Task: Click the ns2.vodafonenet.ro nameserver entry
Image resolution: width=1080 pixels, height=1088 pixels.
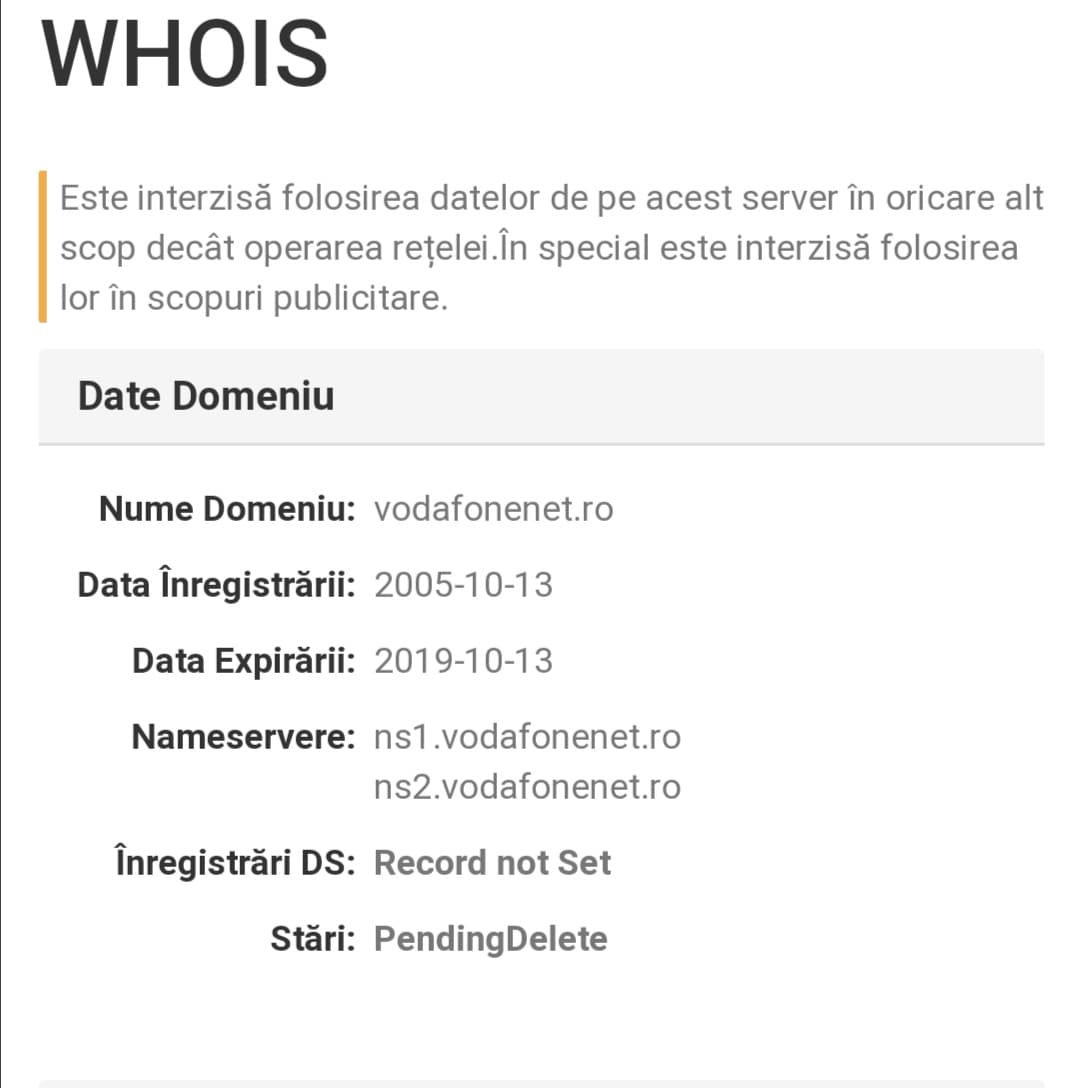Action: (527, 787)
